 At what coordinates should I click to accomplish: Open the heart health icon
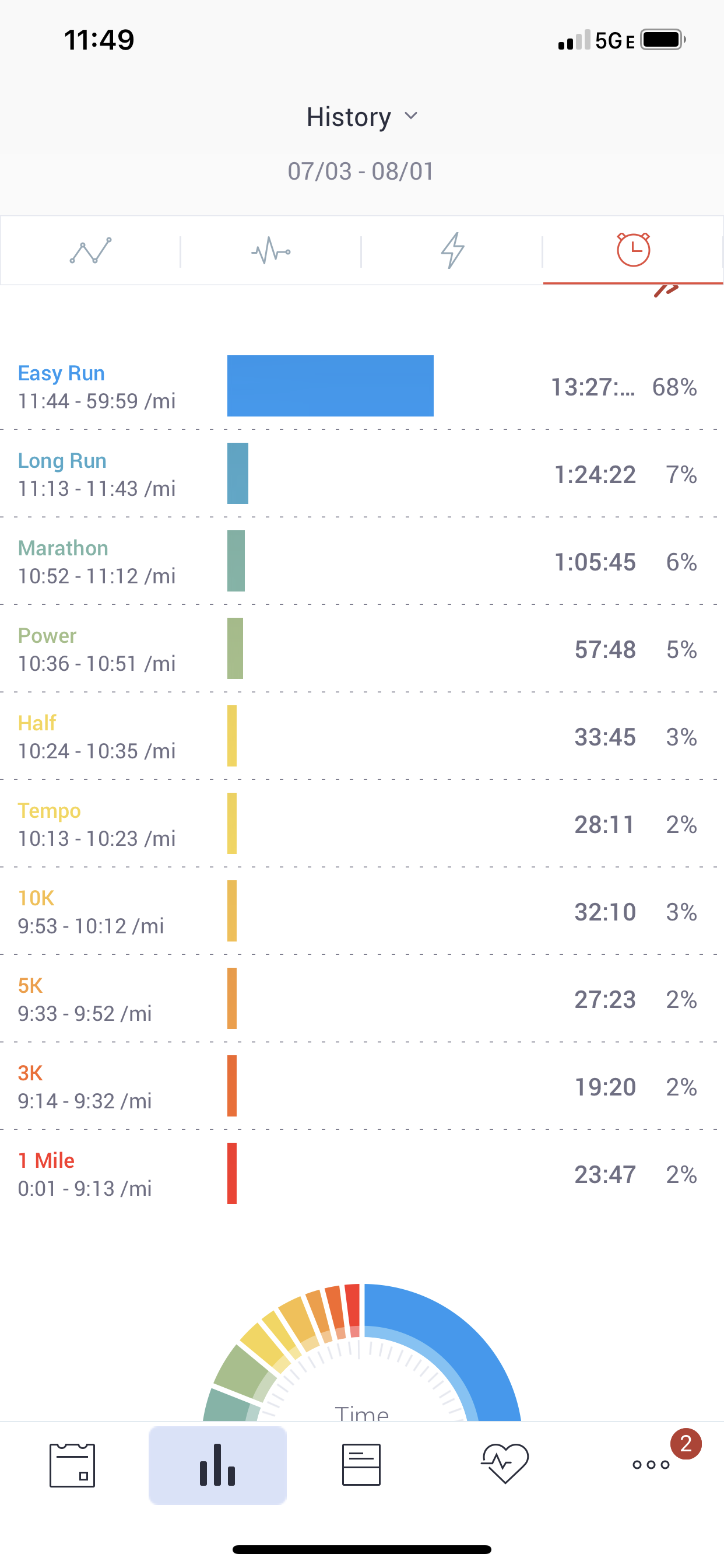(x=505, y=1464)
